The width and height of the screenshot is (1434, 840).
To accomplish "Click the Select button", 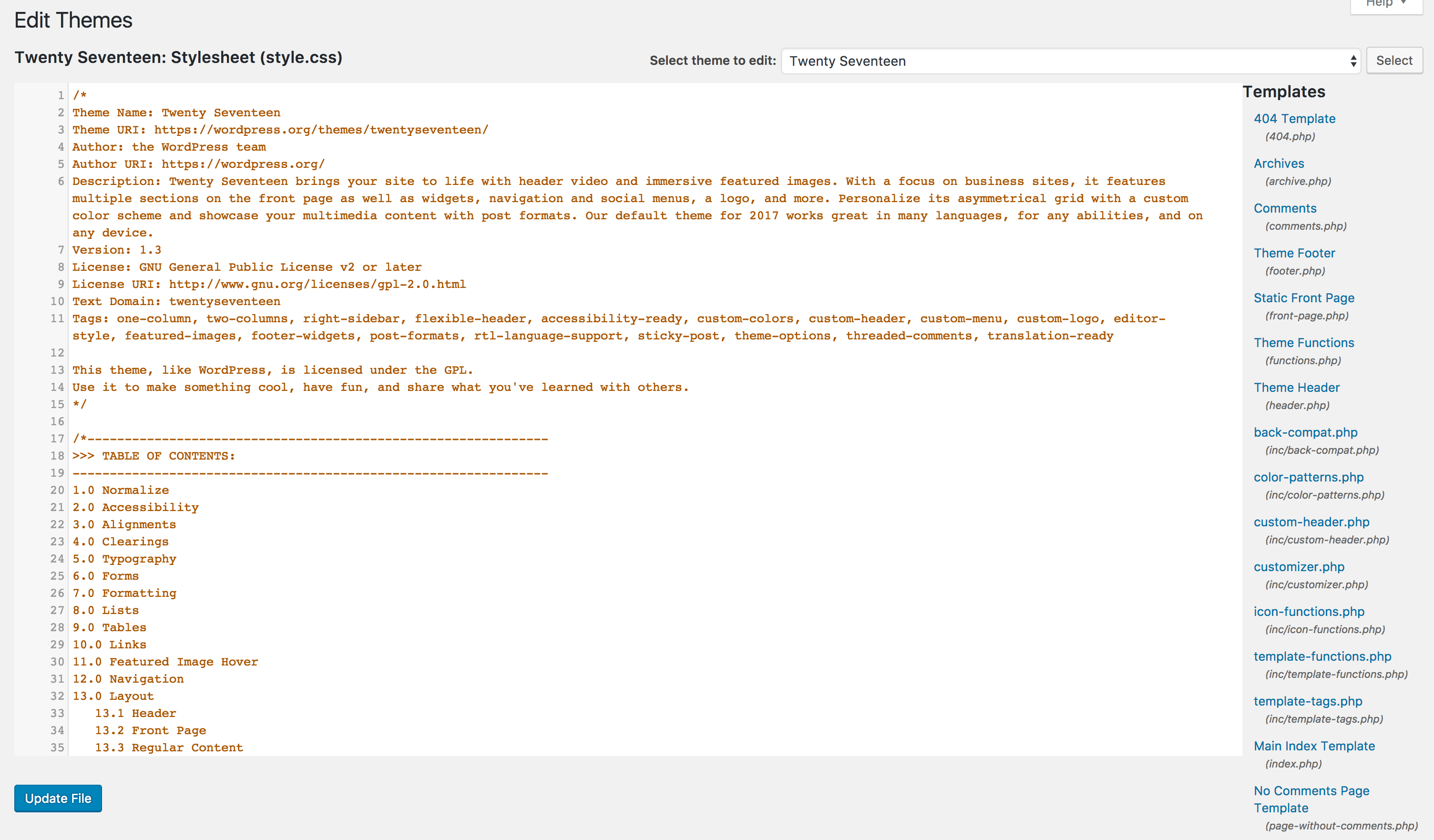I will (1394, 61).
